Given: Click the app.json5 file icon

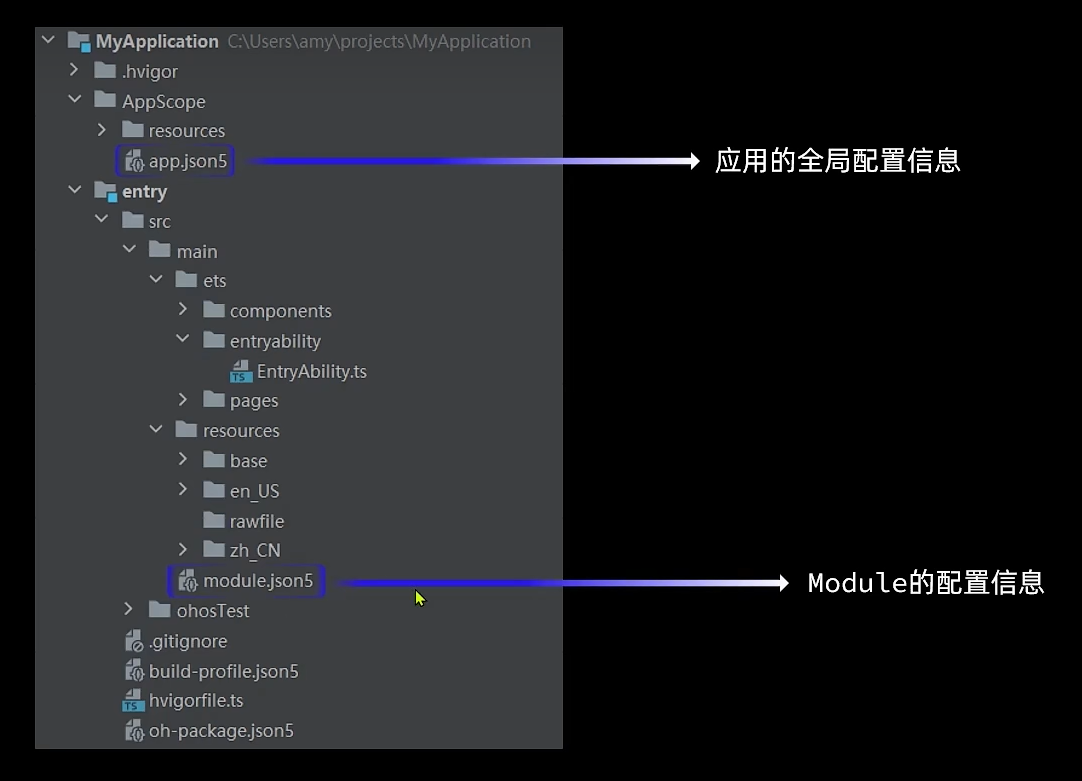Looking at the screenshot, I should tap(134, 161).
